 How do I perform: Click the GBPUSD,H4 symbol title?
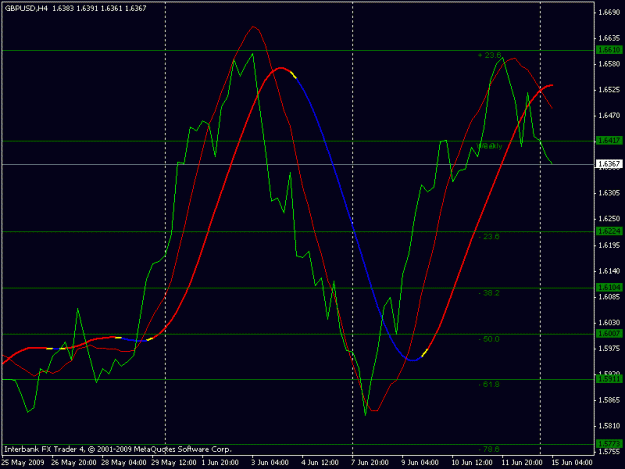click(x=26, y=8)
